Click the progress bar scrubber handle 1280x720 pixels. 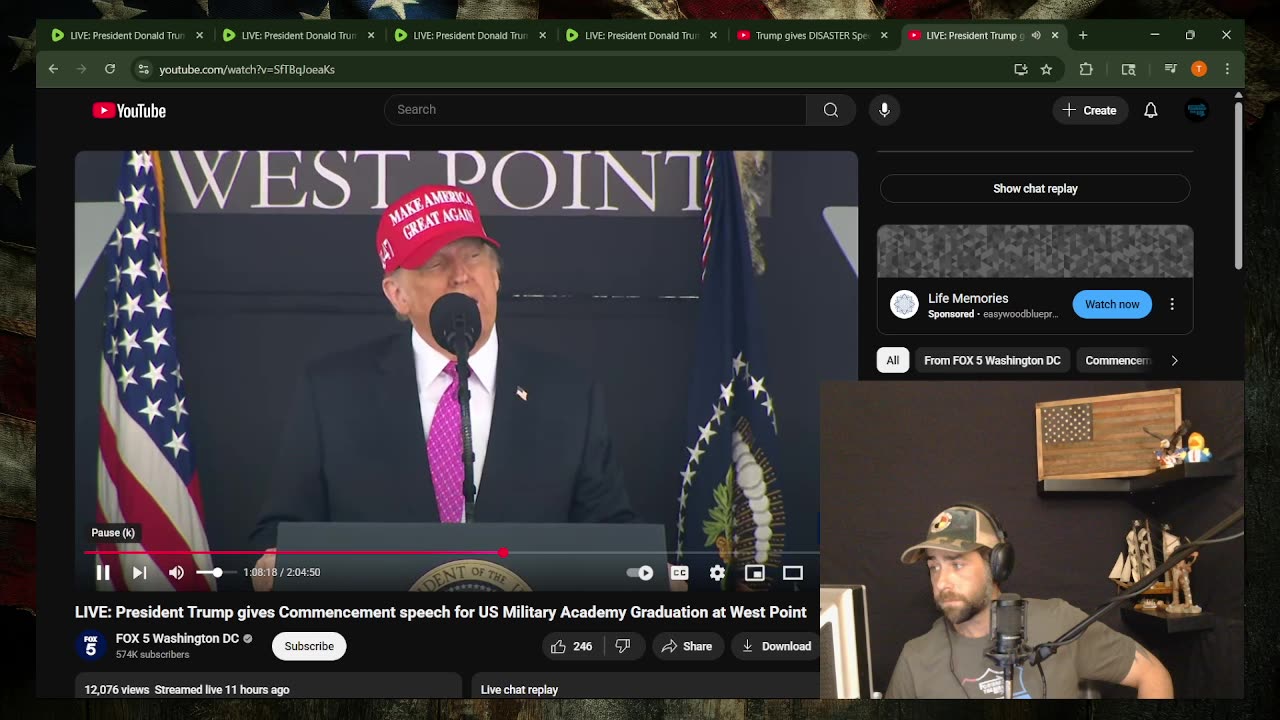coord(503,552)
